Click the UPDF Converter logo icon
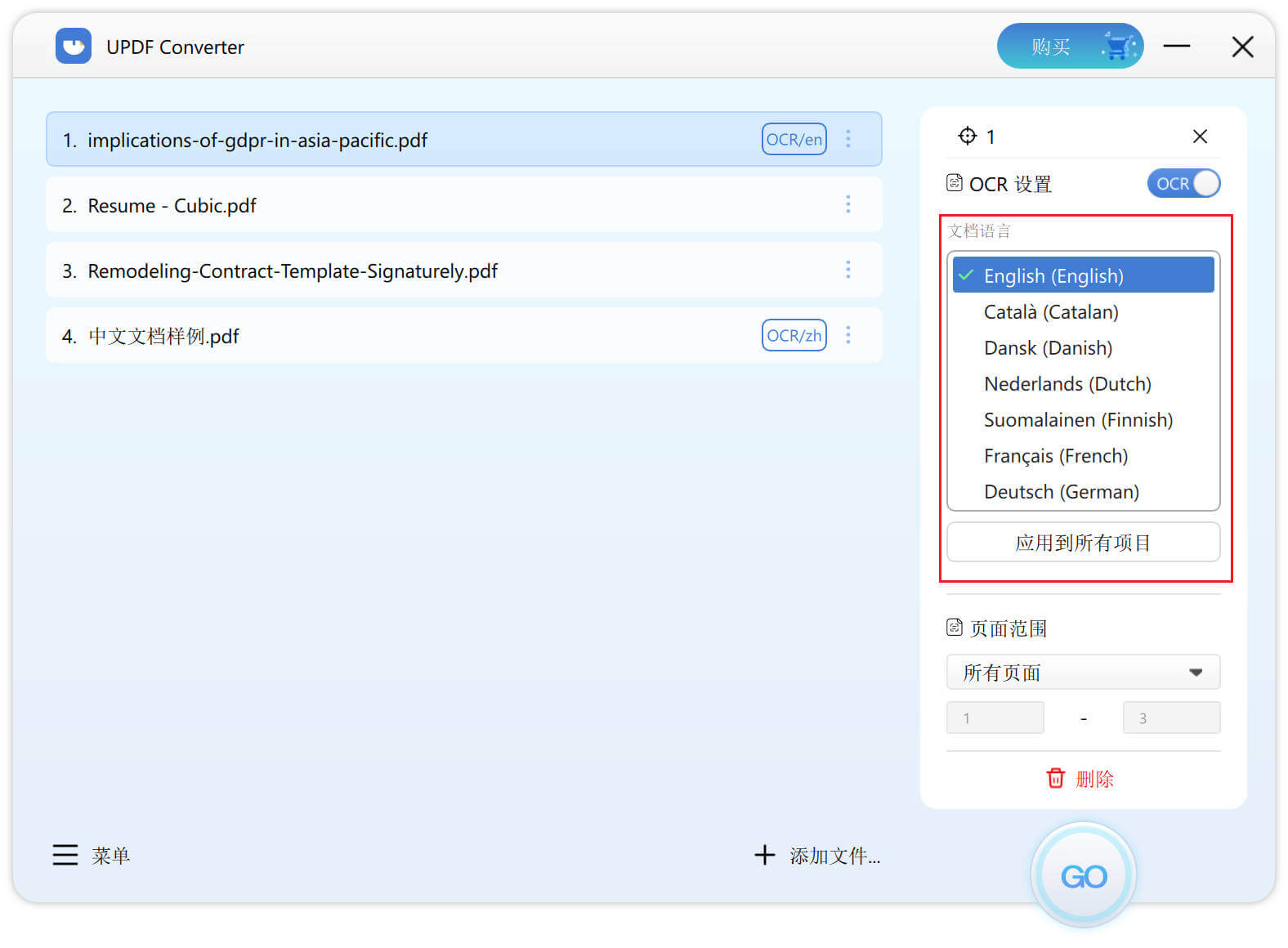 pos(74,46)
